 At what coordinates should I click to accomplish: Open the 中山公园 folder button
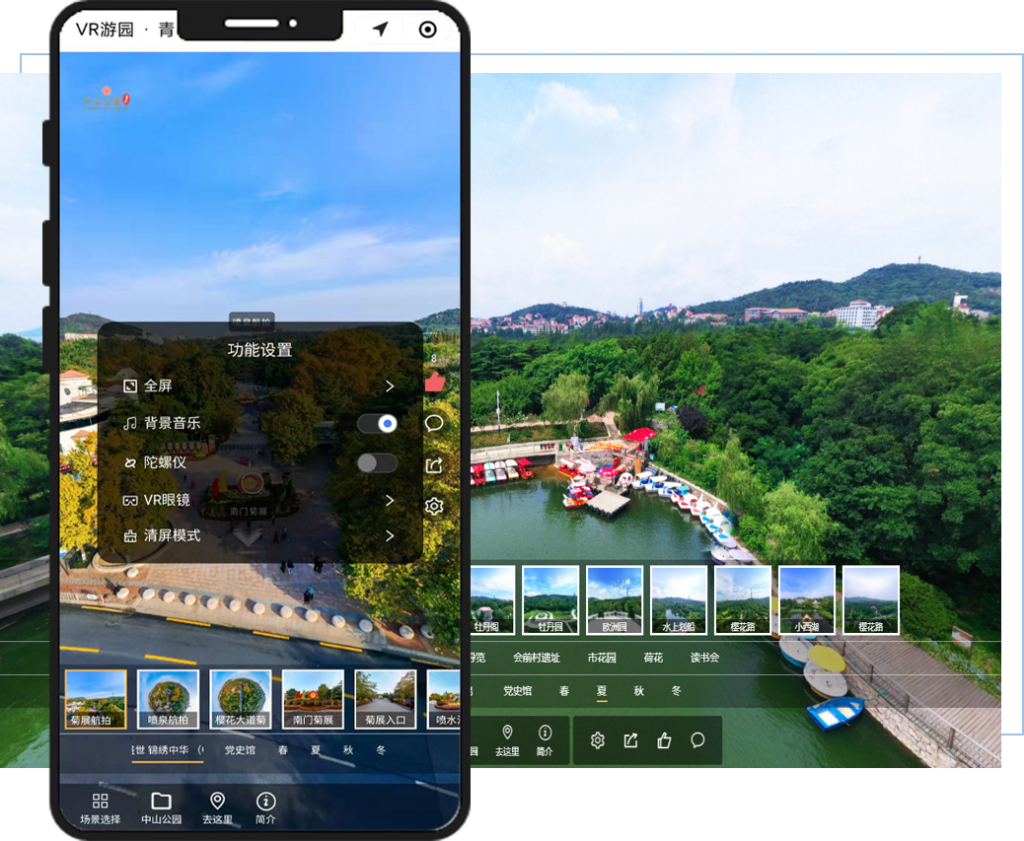pos(161,807)
